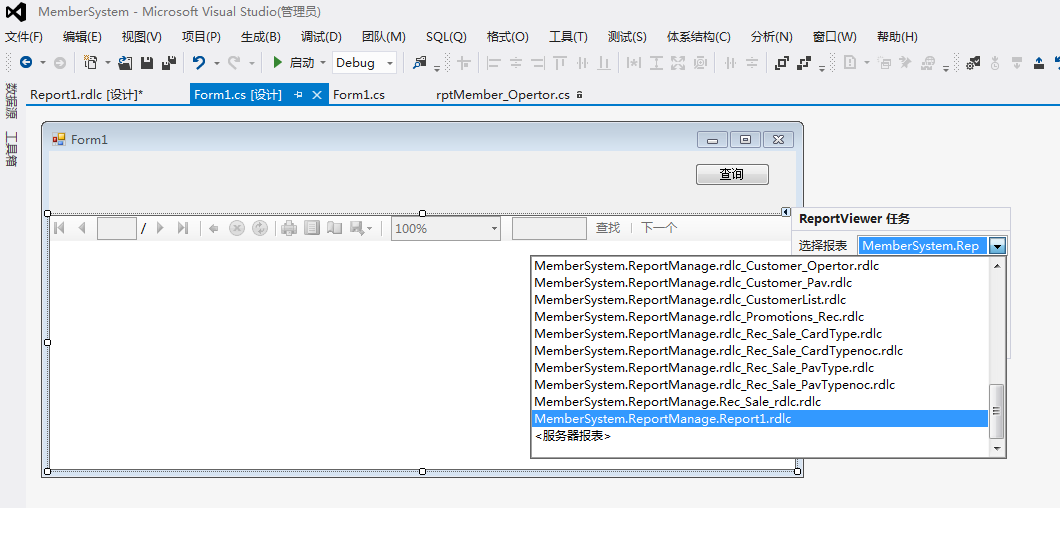Click the report viewer Previous Page arrow
This screenshot has height=540, width=1060.
[x=82, y=228]
